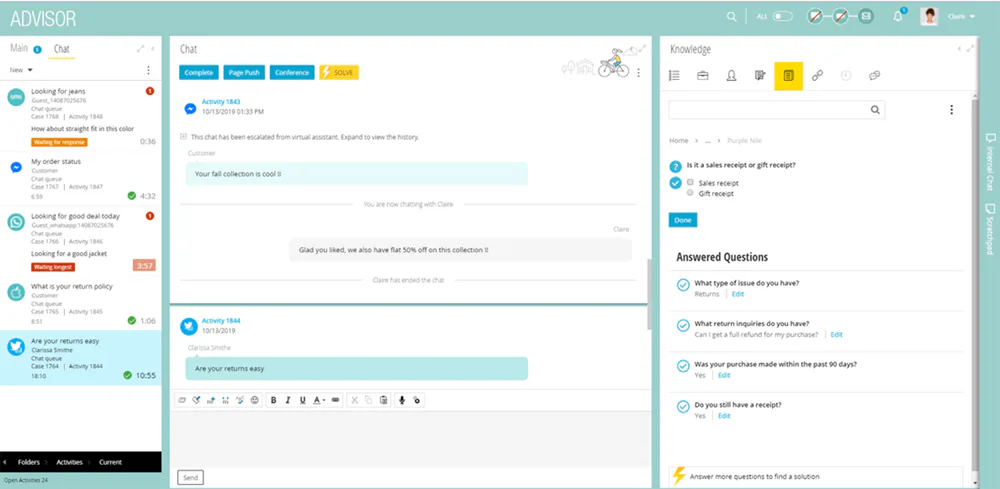Click the microphone icon in editor toolbar
The image size is (1000, 489).
402,400
